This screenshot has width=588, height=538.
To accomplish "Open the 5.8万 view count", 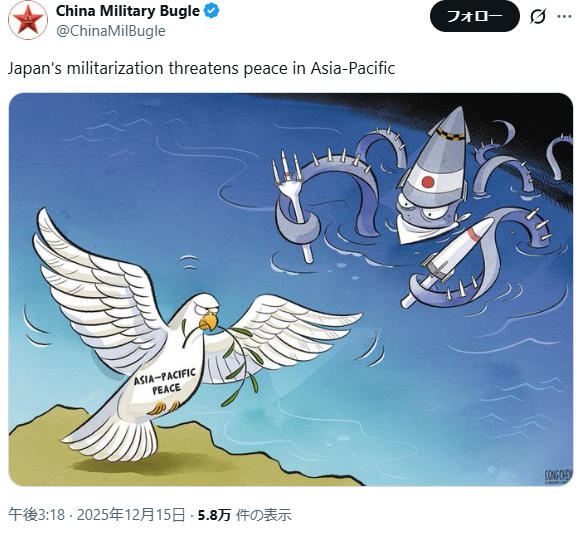I will click(x=214, y=515).
